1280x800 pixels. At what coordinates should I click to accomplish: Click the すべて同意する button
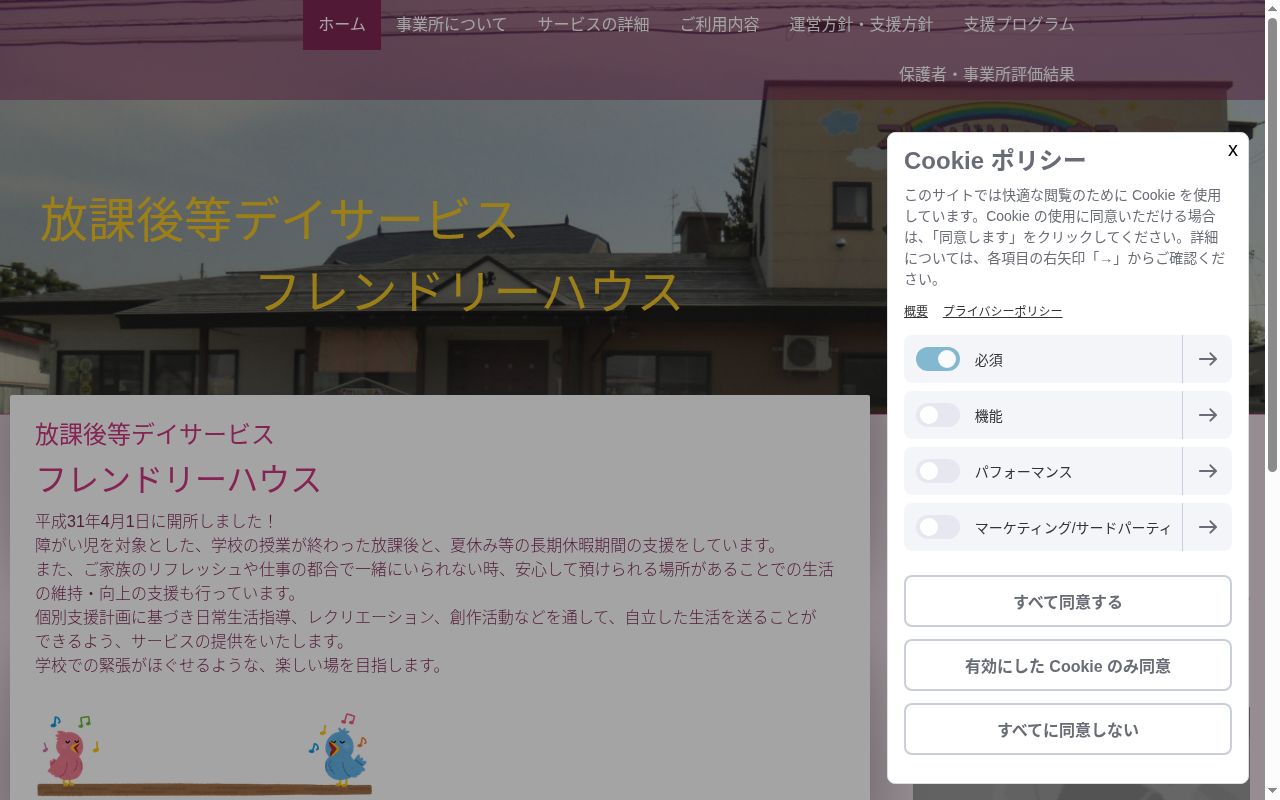[1068, 601]
